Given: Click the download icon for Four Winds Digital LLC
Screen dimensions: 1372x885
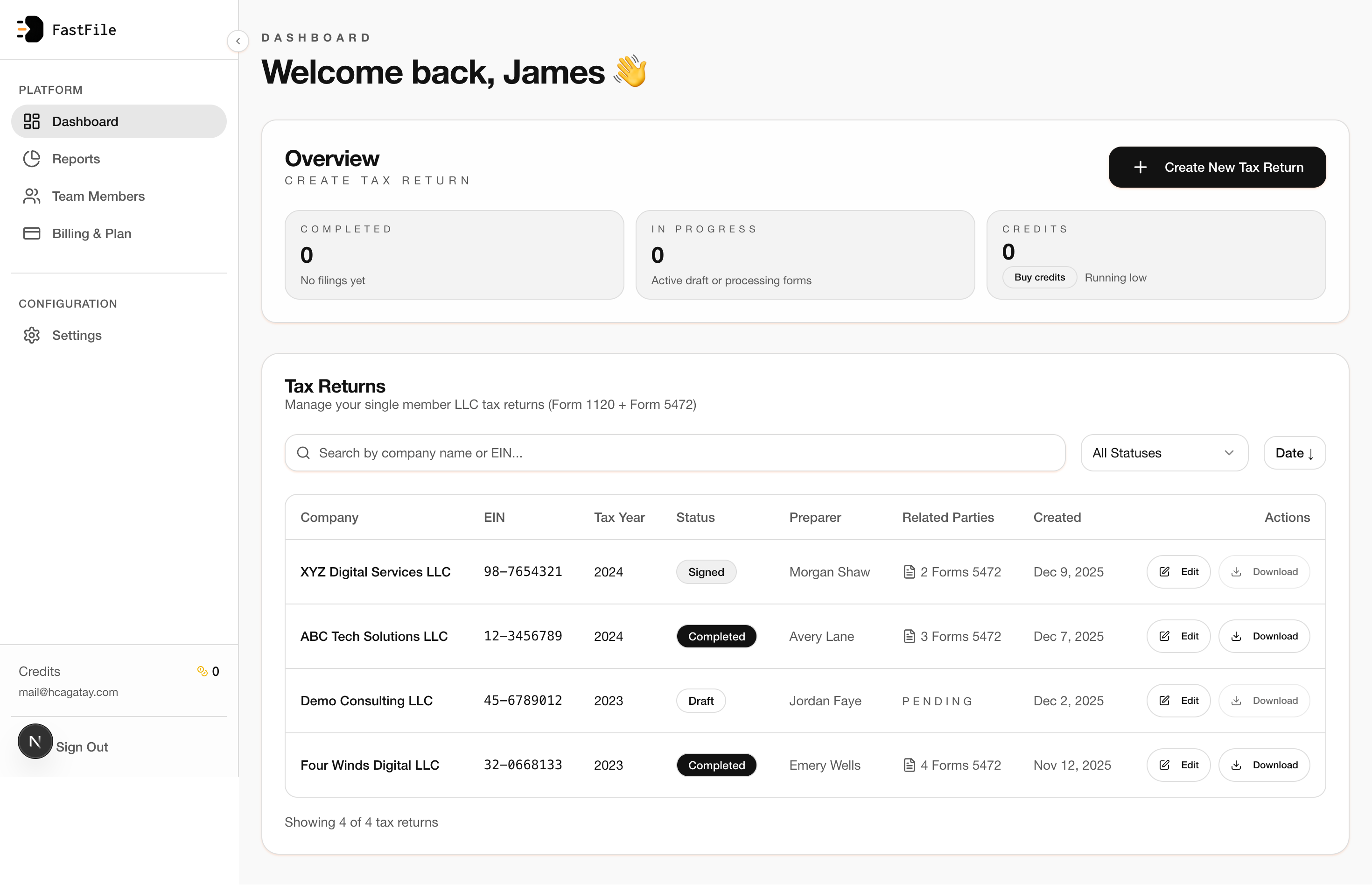Looking at the screenshot, I should click(1236, 765).
